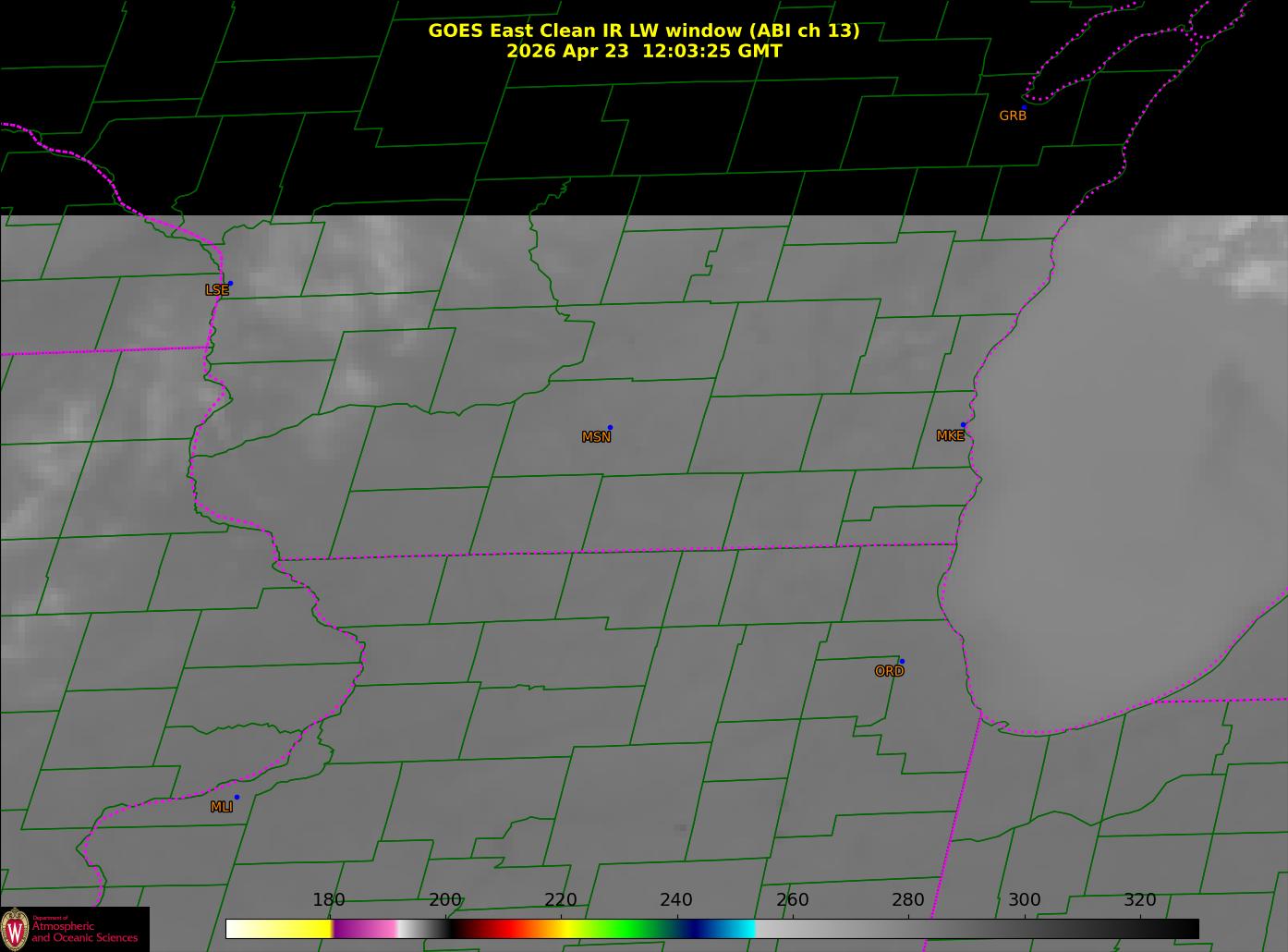Click the MSN station marker label
The image size is (1288, 952).
(x=596, y=437)
